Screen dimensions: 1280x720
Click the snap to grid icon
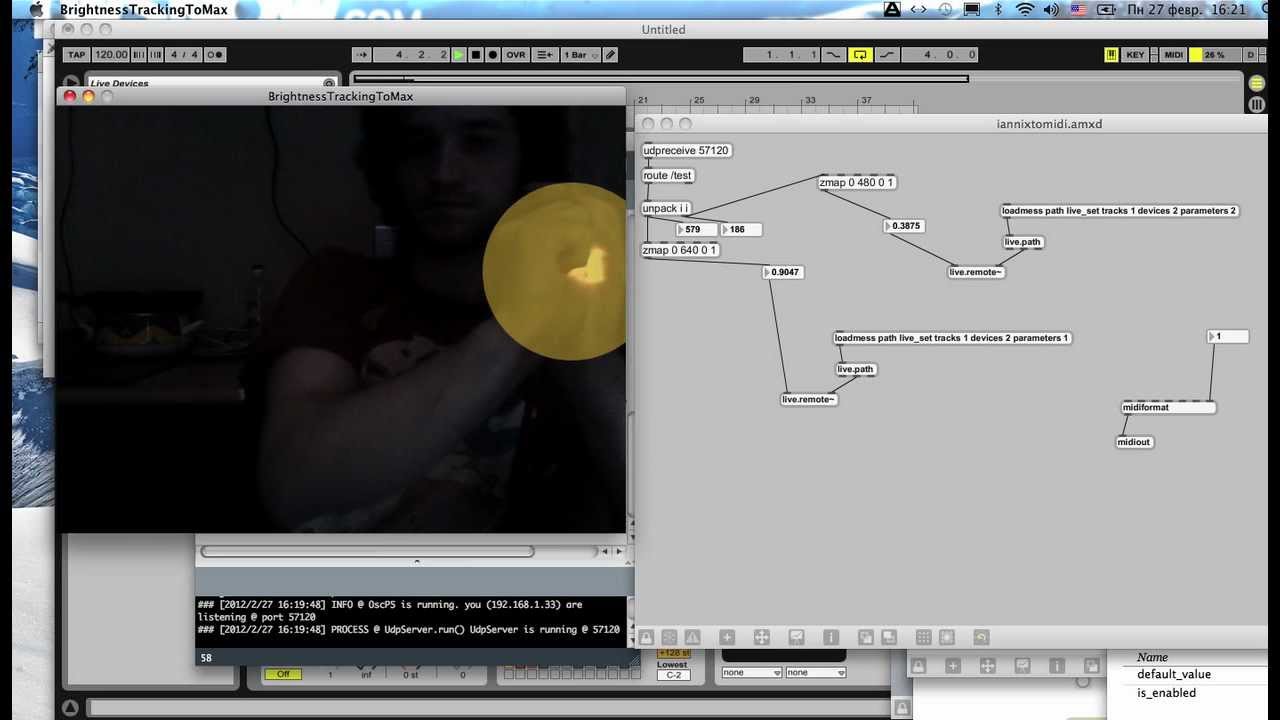click(946, 637)
